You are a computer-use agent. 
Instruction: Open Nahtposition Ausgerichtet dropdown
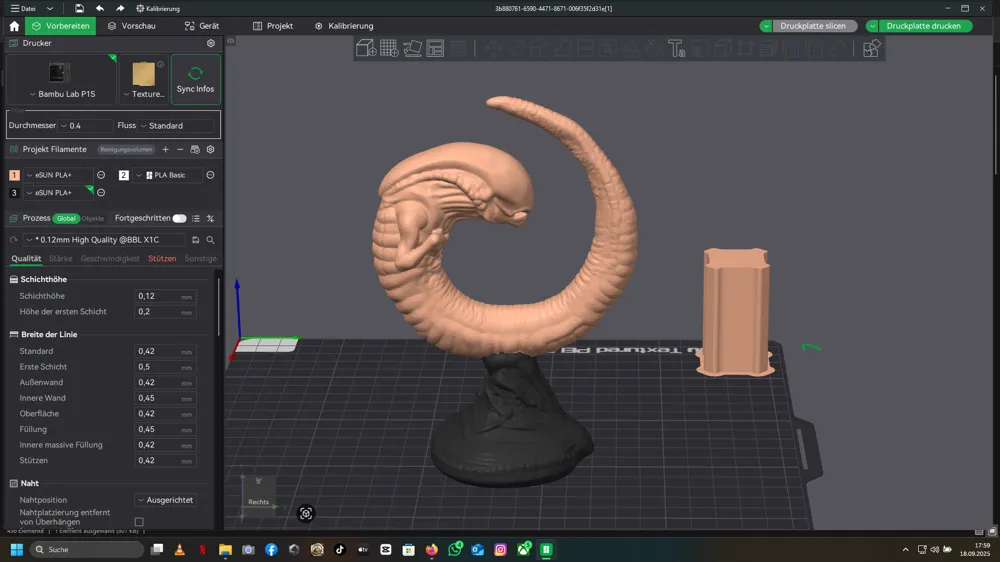pos(166,500)
